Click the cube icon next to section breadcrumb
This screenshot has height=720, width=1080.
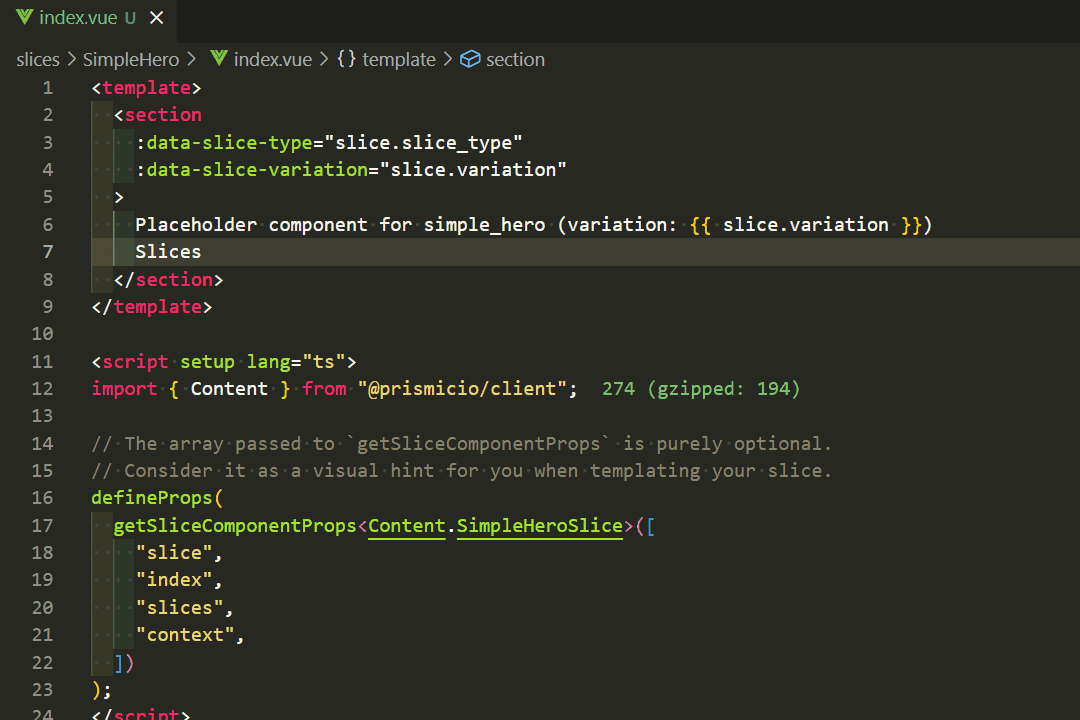pos(470,59)
